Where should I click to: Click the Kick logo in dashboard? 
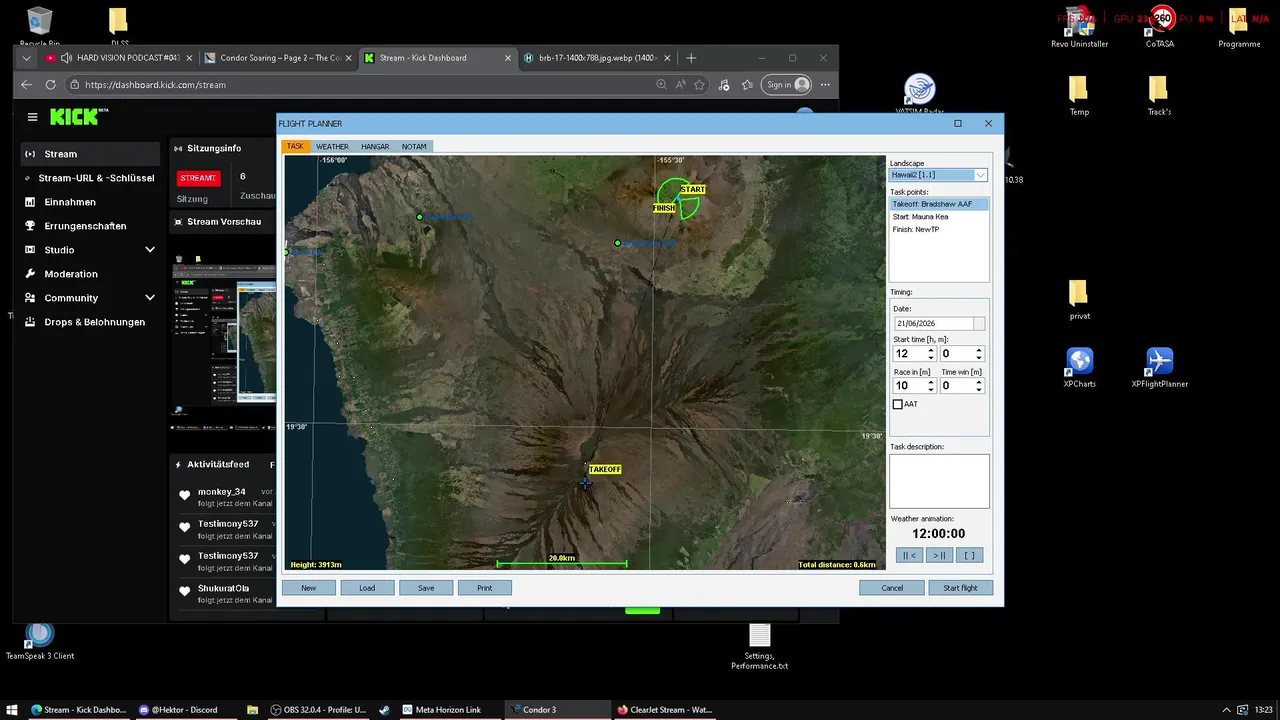[x=79, y=117]
